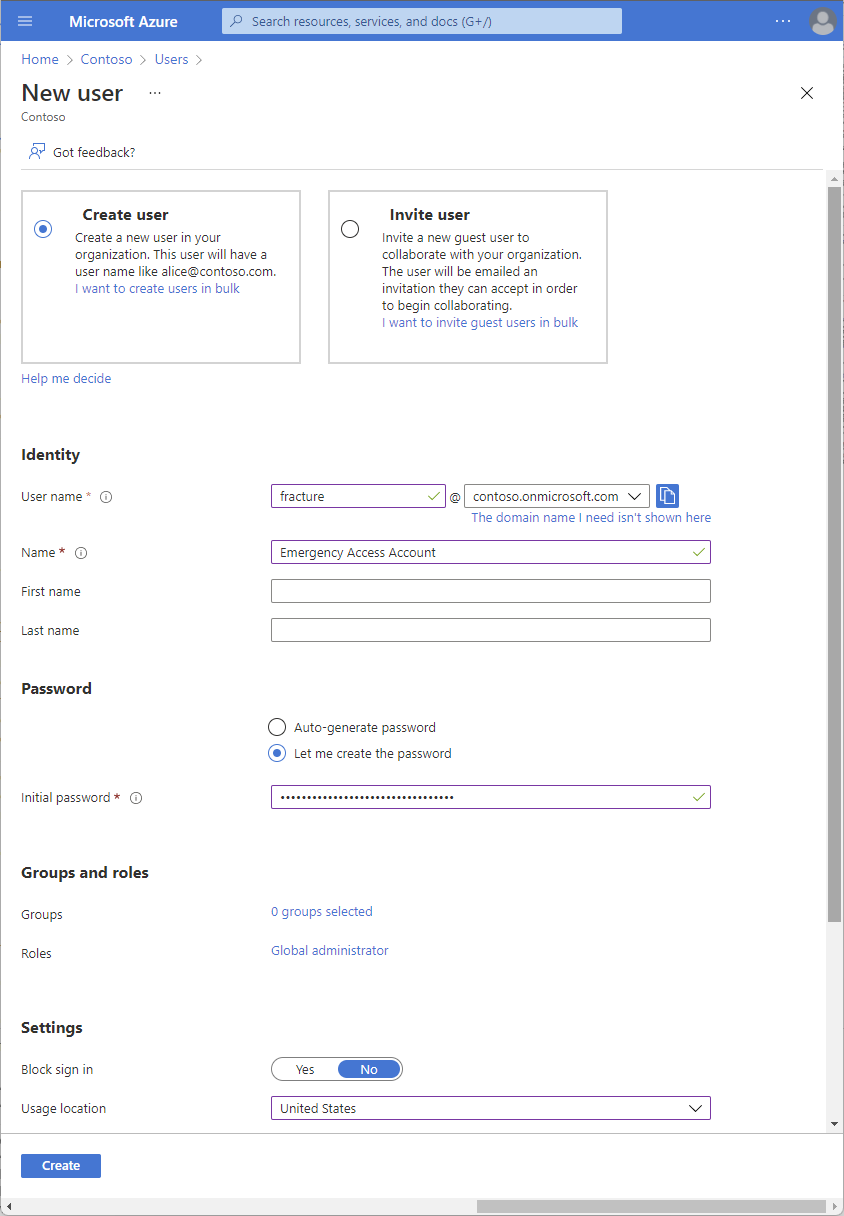Open the Help me decide link
This screenshot has height=1216, width=844.
tap(66, 379)
